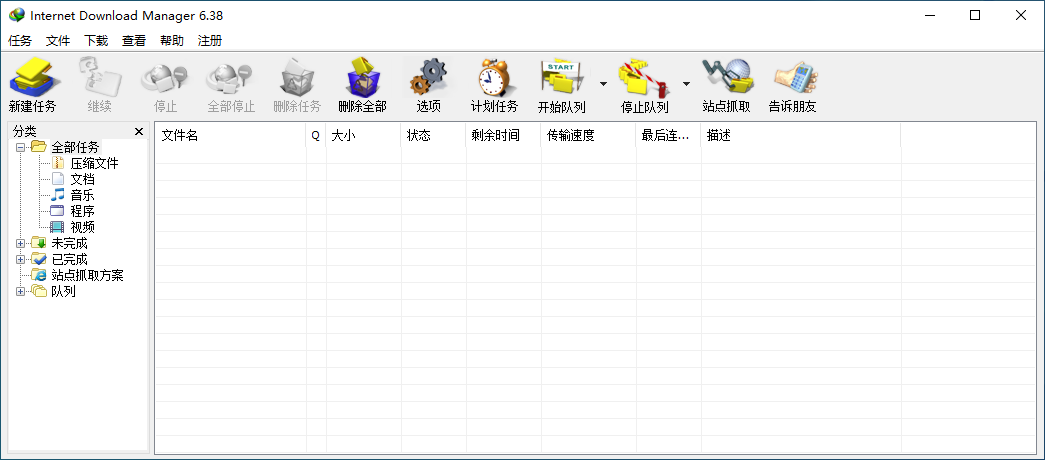Sort by 描述 column header

click(800, 135)
